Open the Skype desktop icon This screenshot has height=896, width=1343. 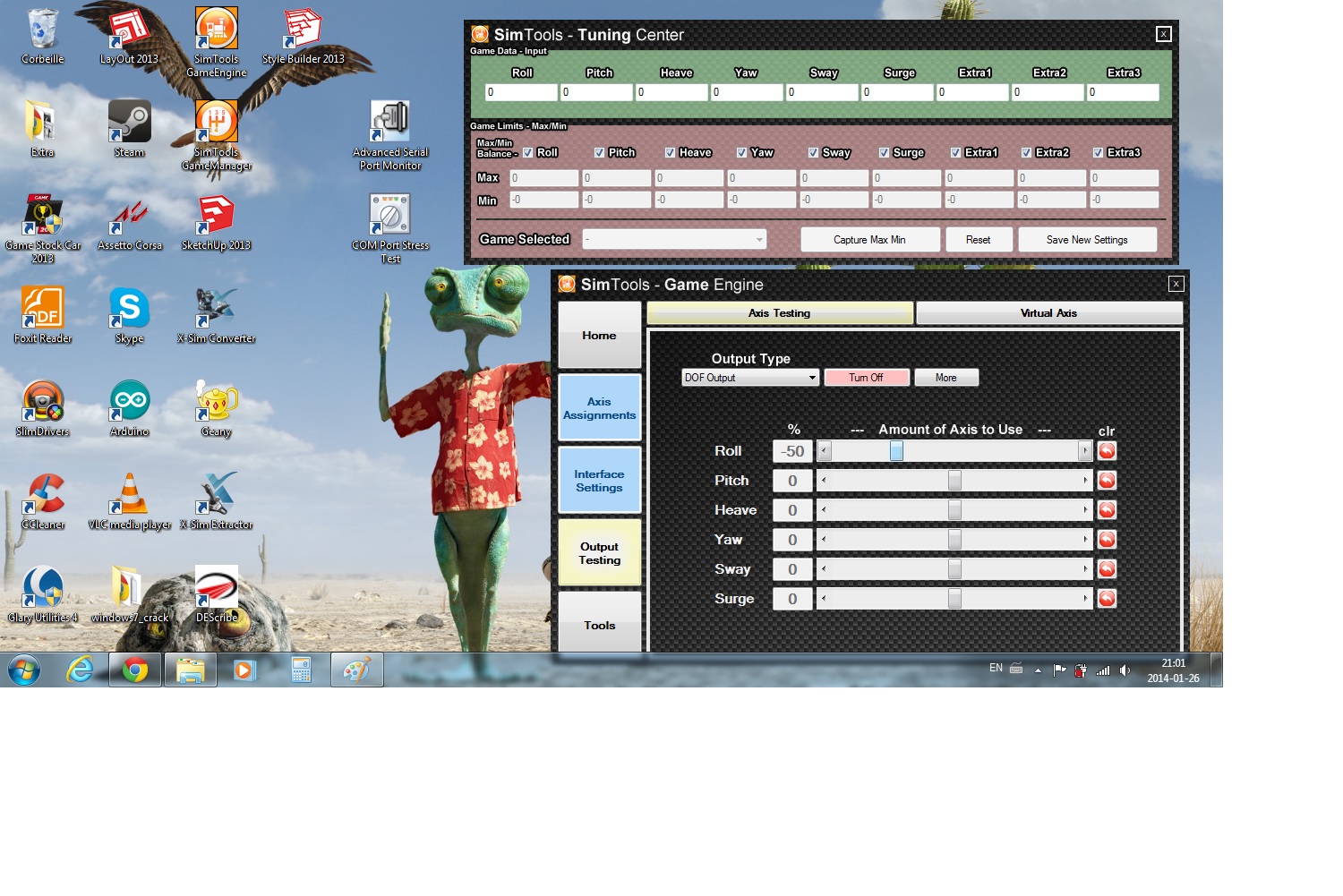[x=130, y=317]
